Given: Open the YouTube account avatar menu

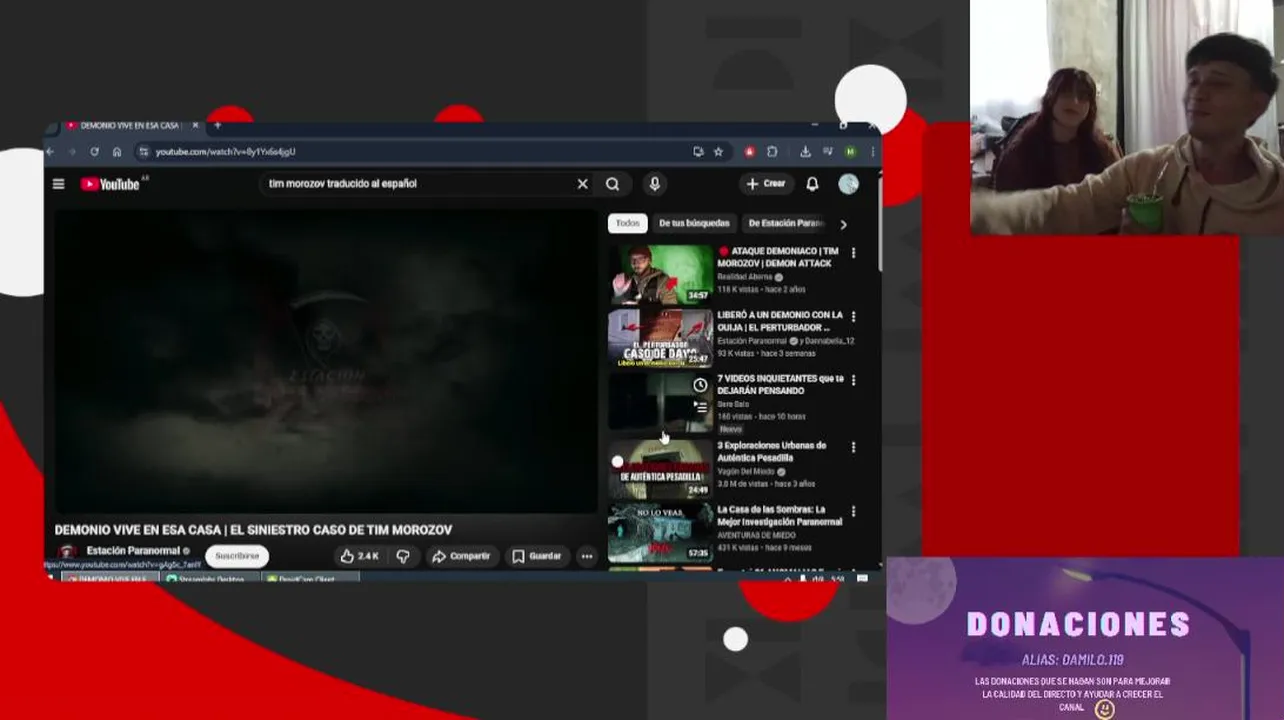Looking at the screenshot, I should coord(848,184).
